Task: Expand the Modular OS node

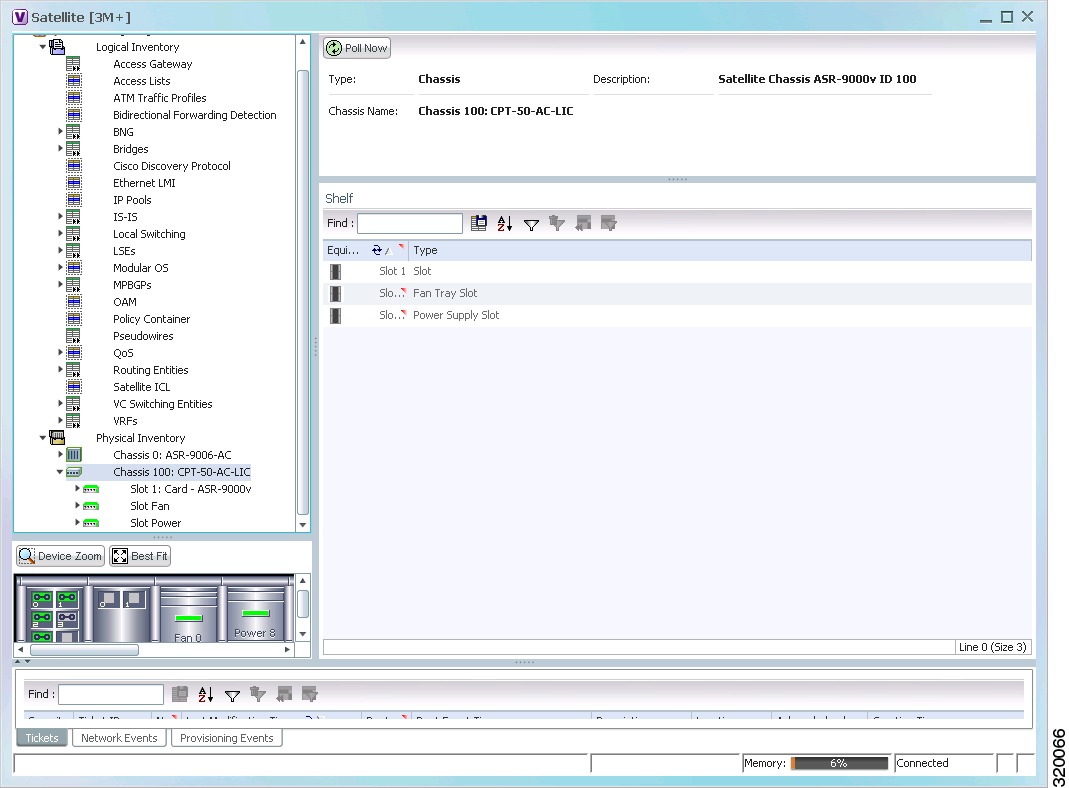Action: [60, 268]
